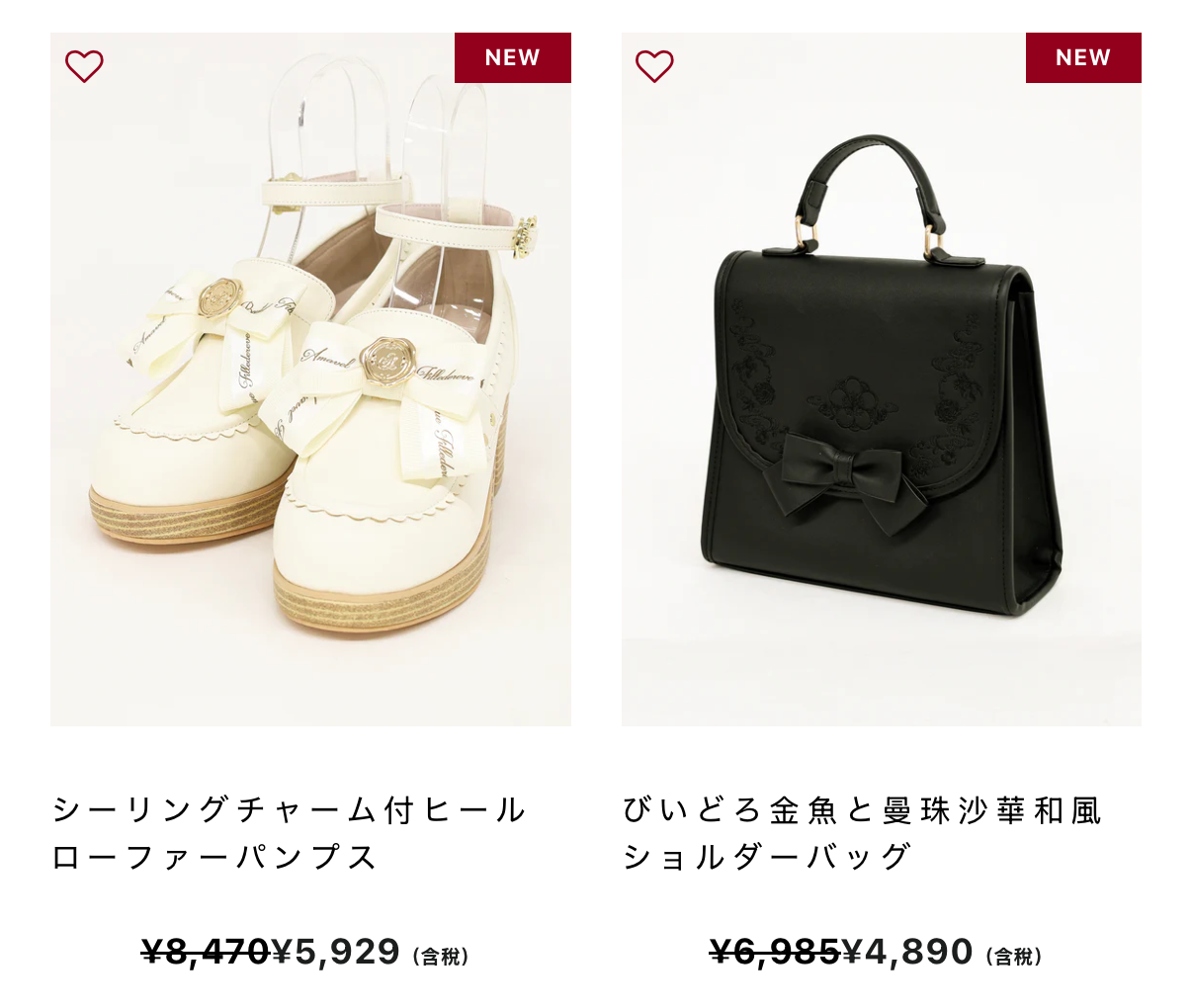Image resolution: width=1192 pixels, height=1008 pixels.
Task: Open the black shoulder bag product image
Action: [882, 379]
